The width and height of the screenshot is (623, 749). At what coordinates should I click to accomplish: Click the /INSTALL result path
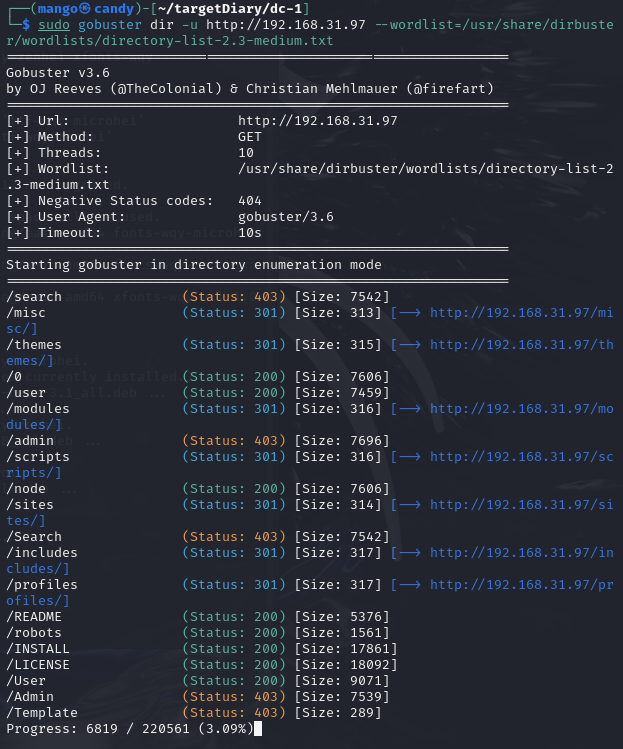(x=38, y=648)
